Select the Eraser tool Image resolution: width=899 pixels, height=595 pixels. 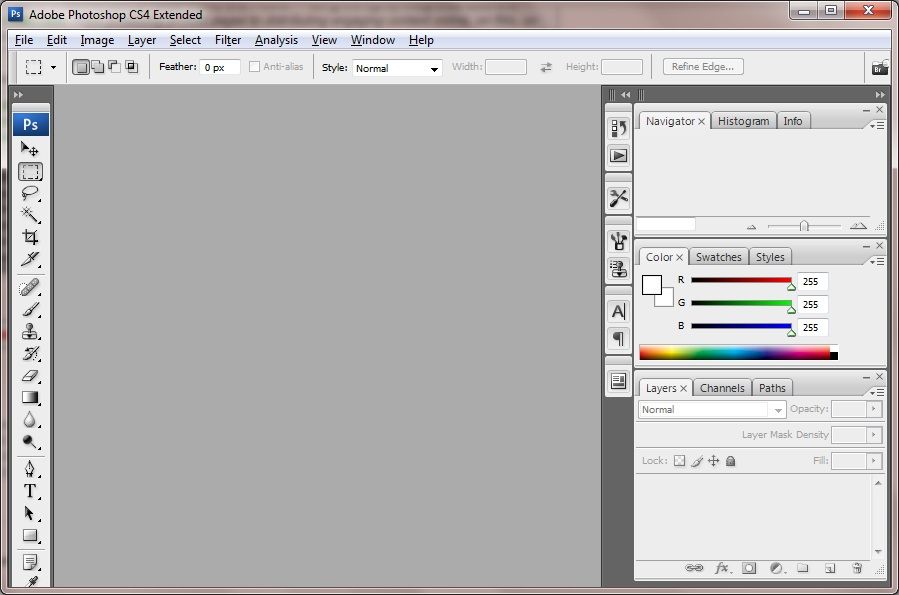30,375
